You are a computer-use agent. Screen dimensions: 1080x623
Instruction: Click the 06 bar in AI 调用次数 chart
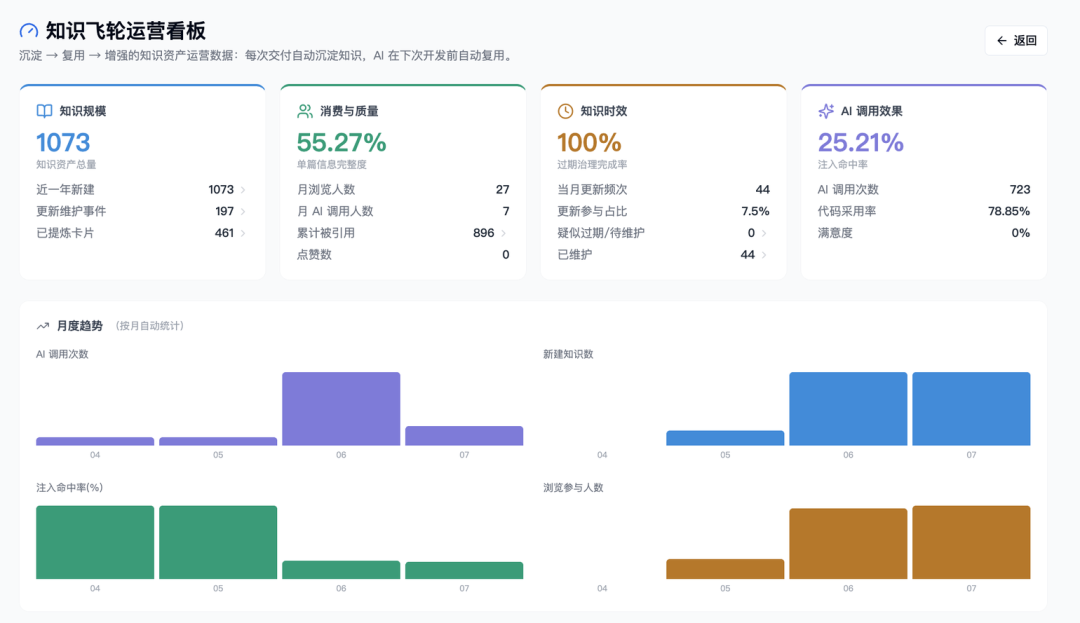pyautogui.click(x=341, y=409)
